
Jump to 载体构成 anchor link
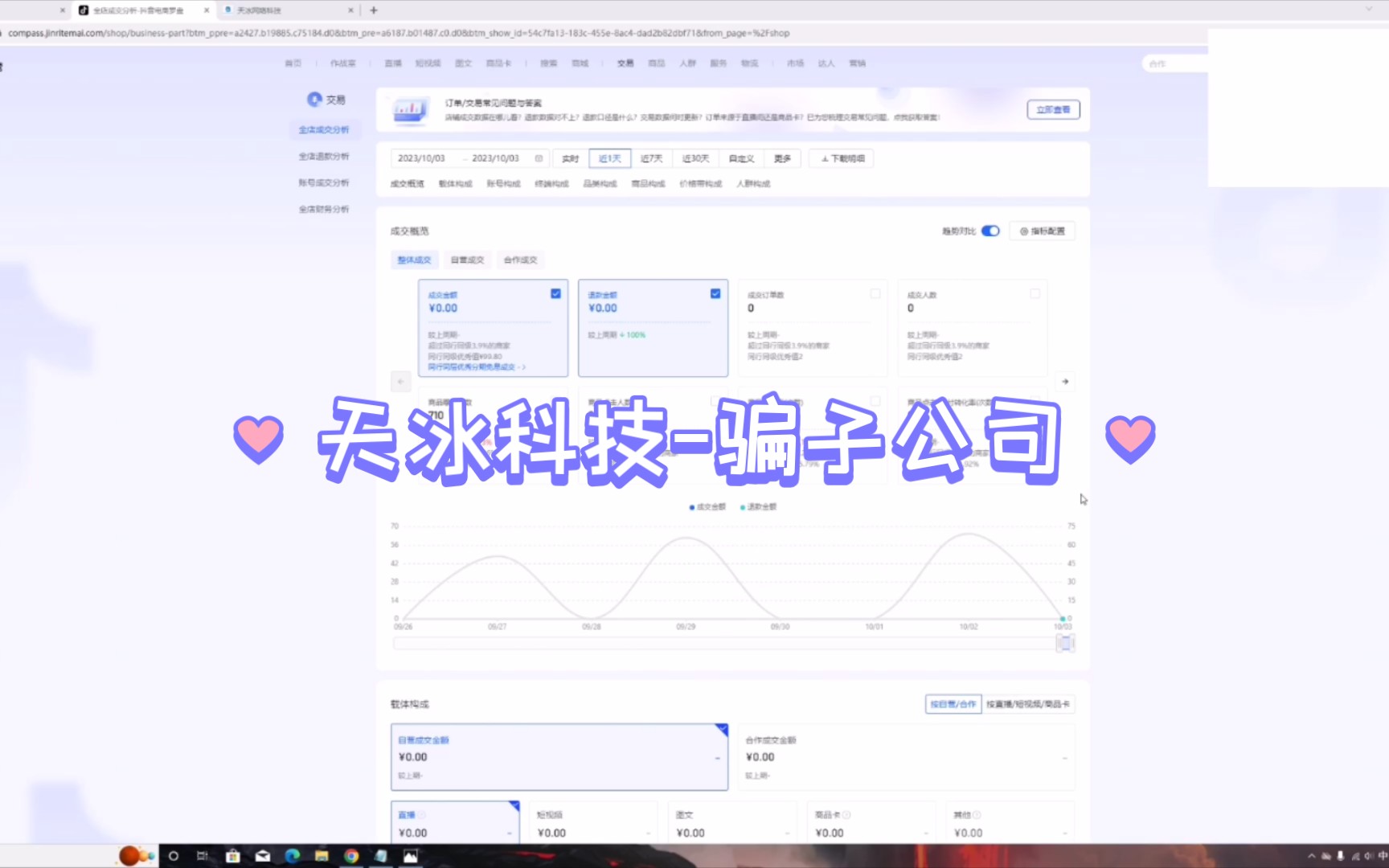(455, 183)
